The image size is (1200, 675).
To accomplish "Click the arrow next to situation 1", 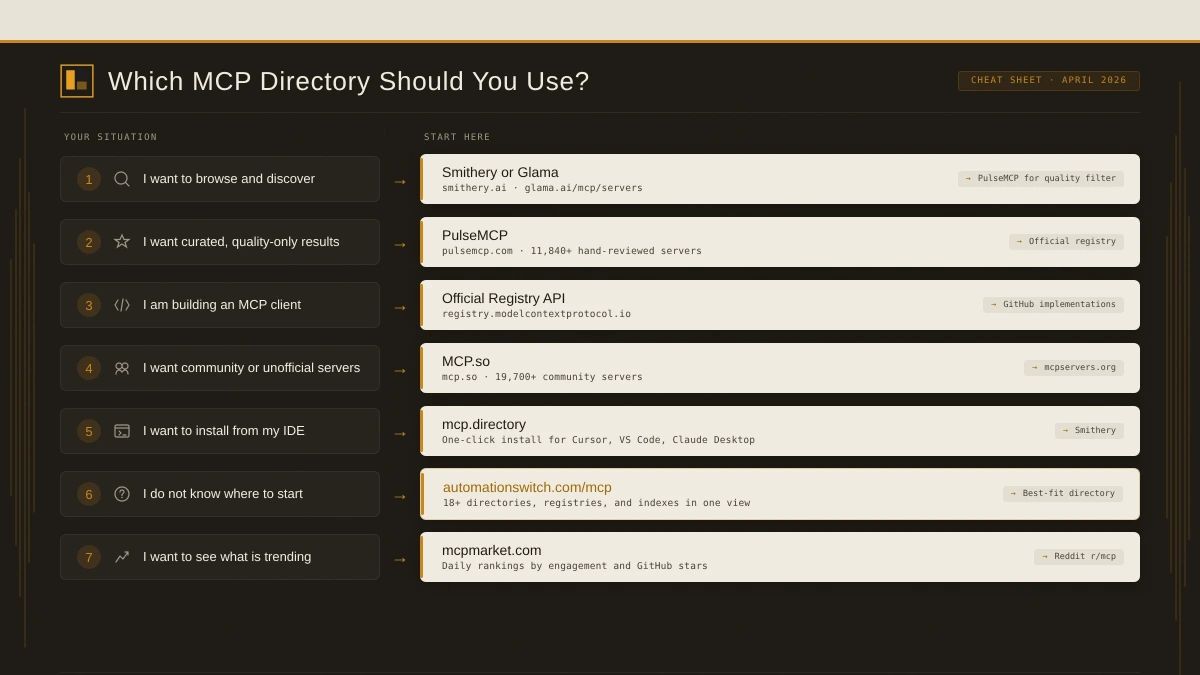I will pos(399,181).
